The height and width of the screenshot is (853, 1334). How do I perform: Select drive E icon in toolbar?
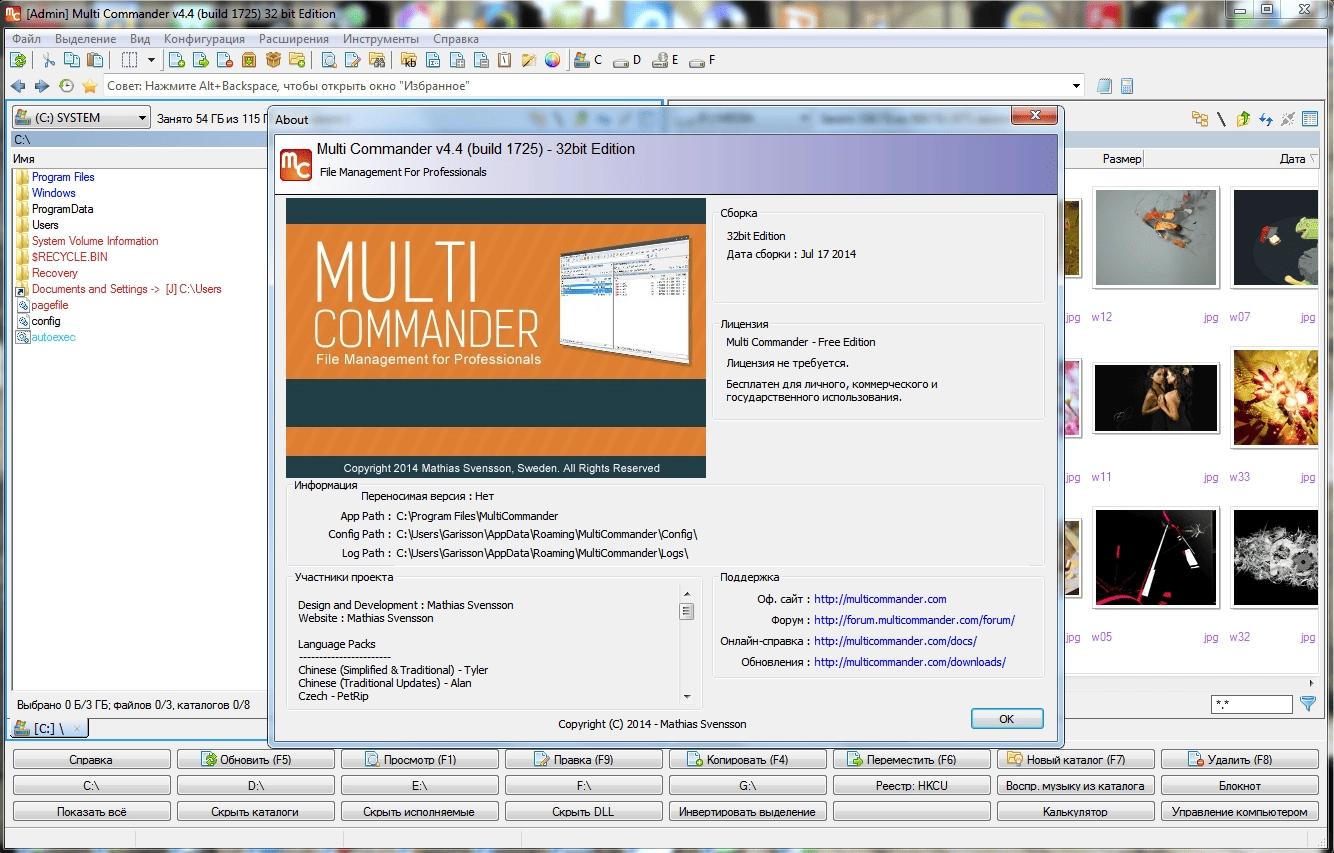tap(665, 60)
